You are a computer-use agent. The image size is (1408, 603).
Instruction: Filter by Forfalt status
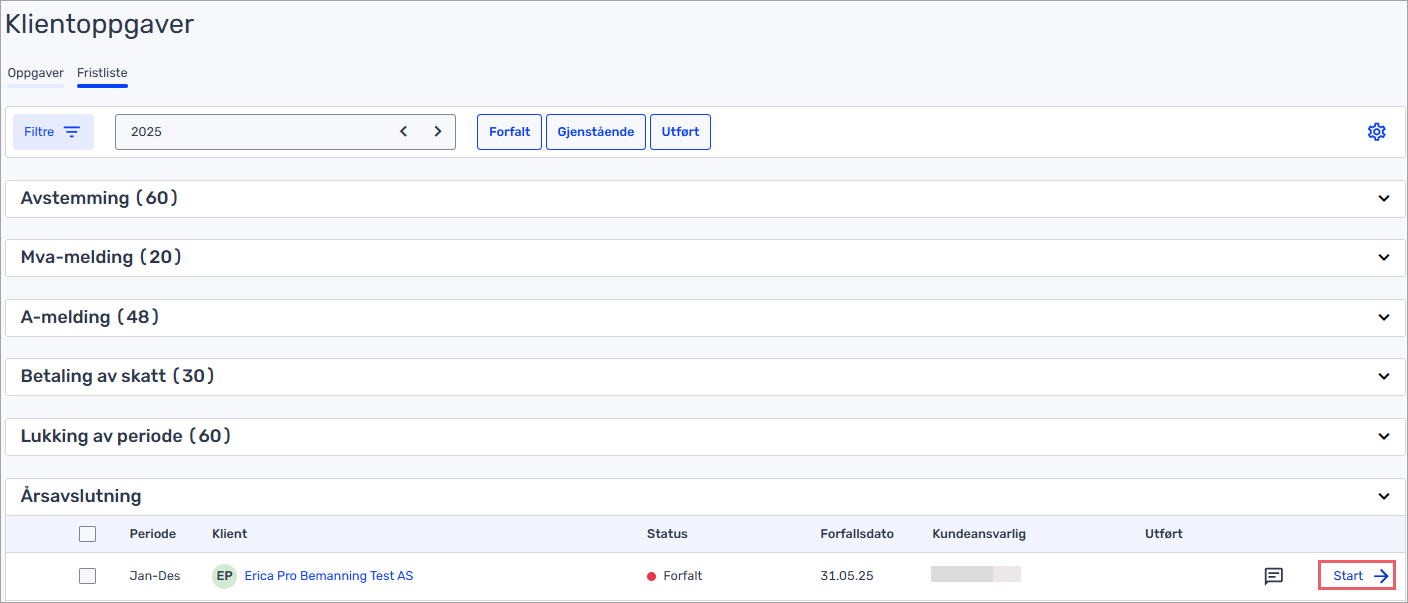point(509,132)
